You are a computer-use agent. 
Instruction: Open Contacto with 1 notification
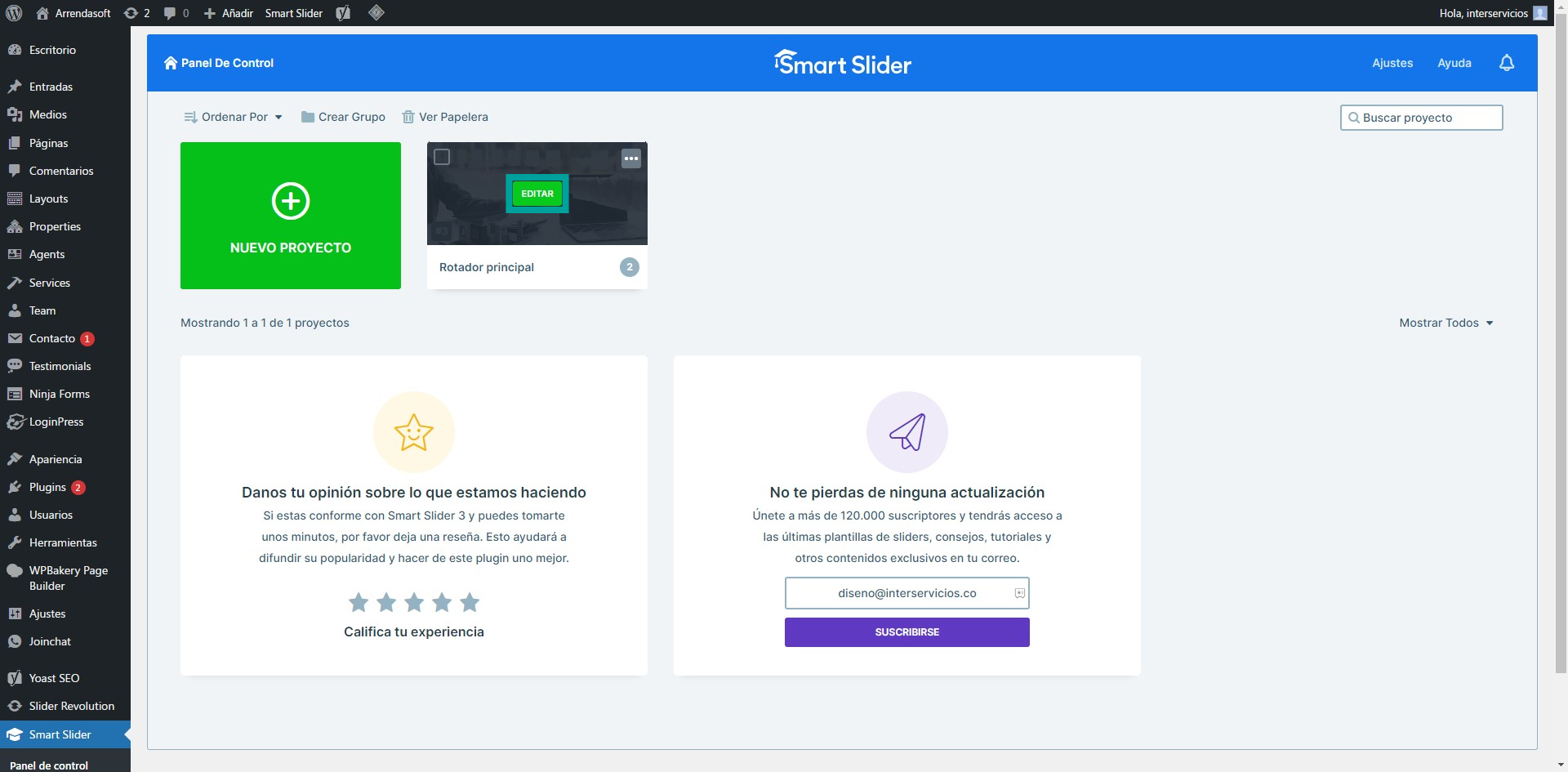(x=65, y=338)
